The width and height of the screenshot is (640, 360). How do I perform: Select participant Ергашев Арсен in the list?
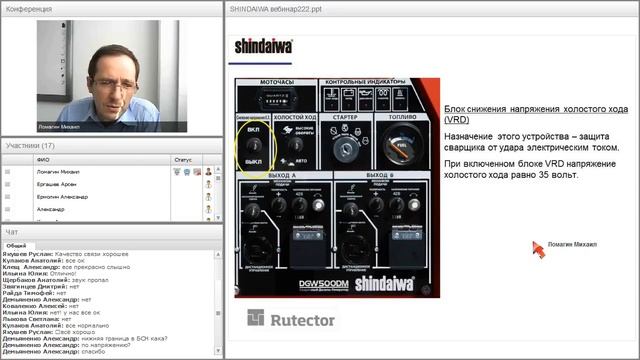[x=56, y=184]
